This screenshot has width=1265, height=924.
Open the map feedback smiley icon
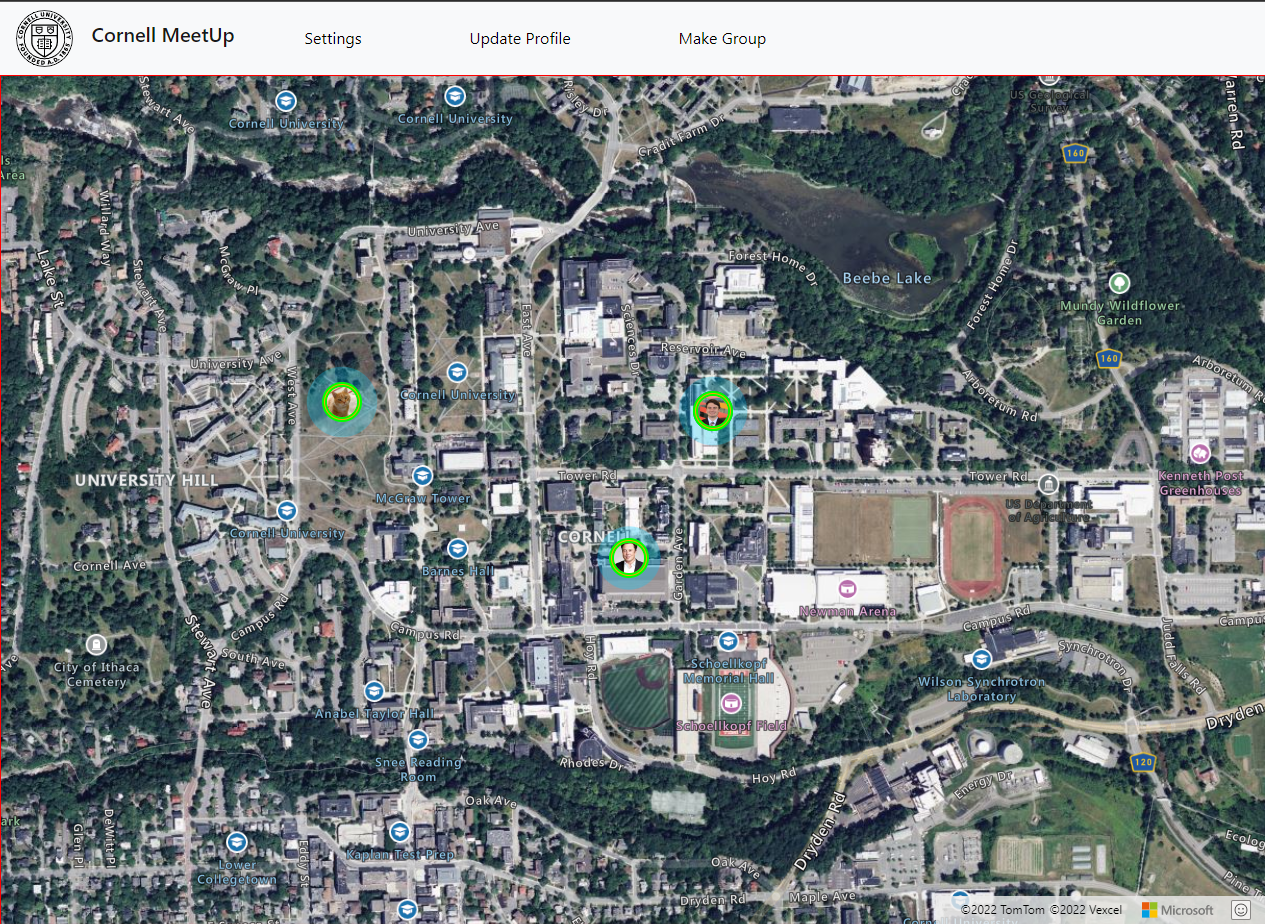tap(1241, 910)
